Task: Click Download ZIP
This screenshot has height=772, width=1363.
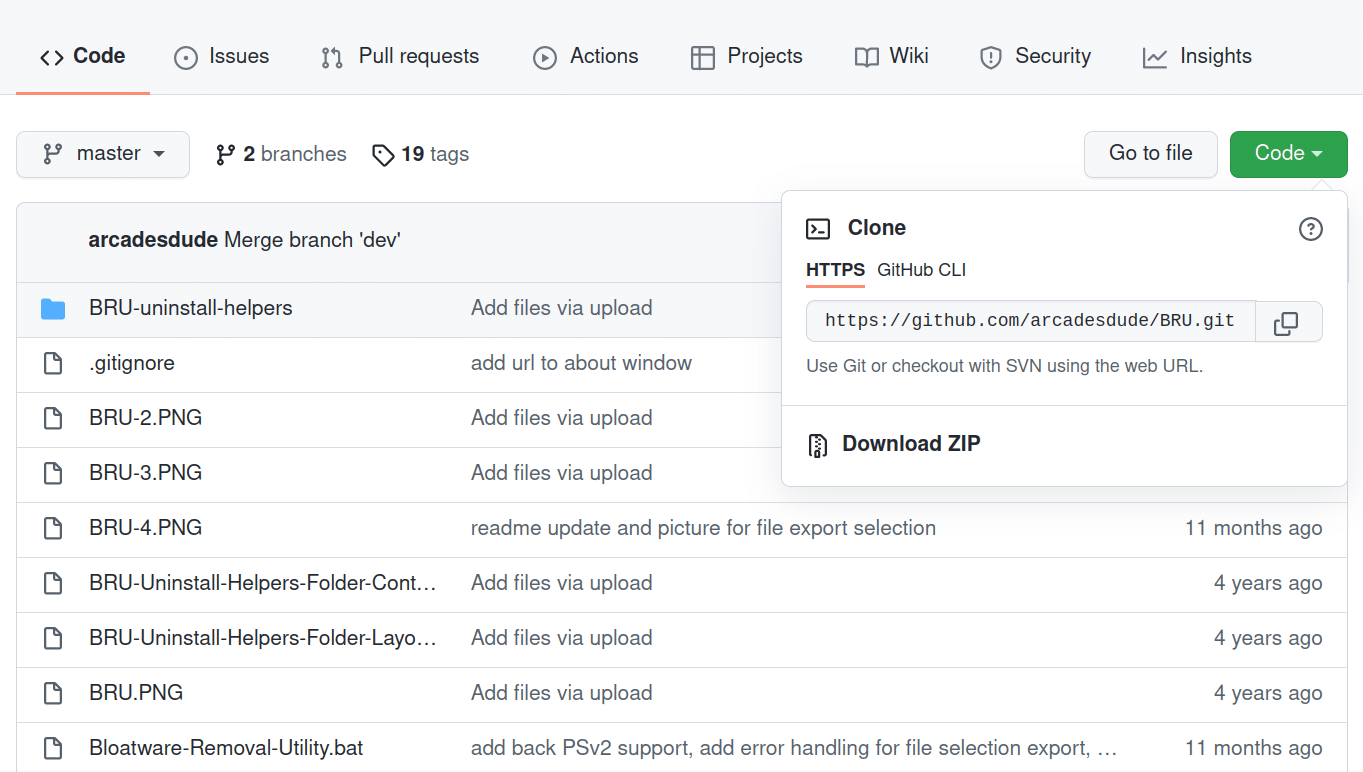Action: pyautogui.click(x=911, y=444)
